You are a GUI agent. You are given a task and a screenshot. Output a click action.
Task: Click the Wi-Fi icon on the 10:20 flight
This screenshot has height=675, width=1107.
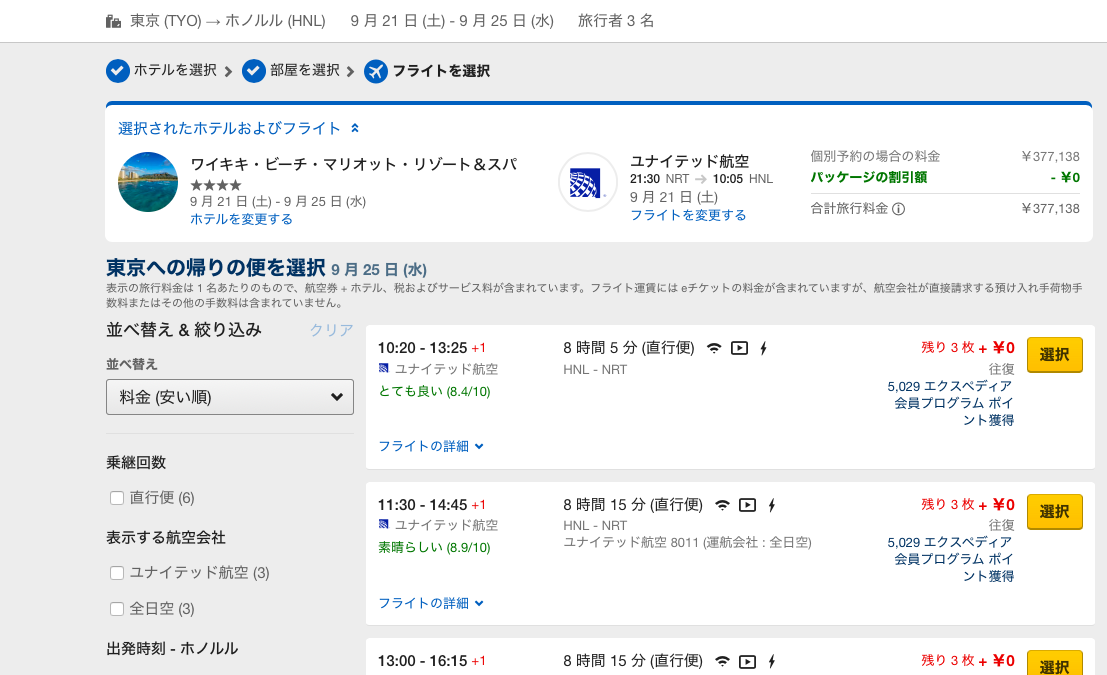coord(714,348)
